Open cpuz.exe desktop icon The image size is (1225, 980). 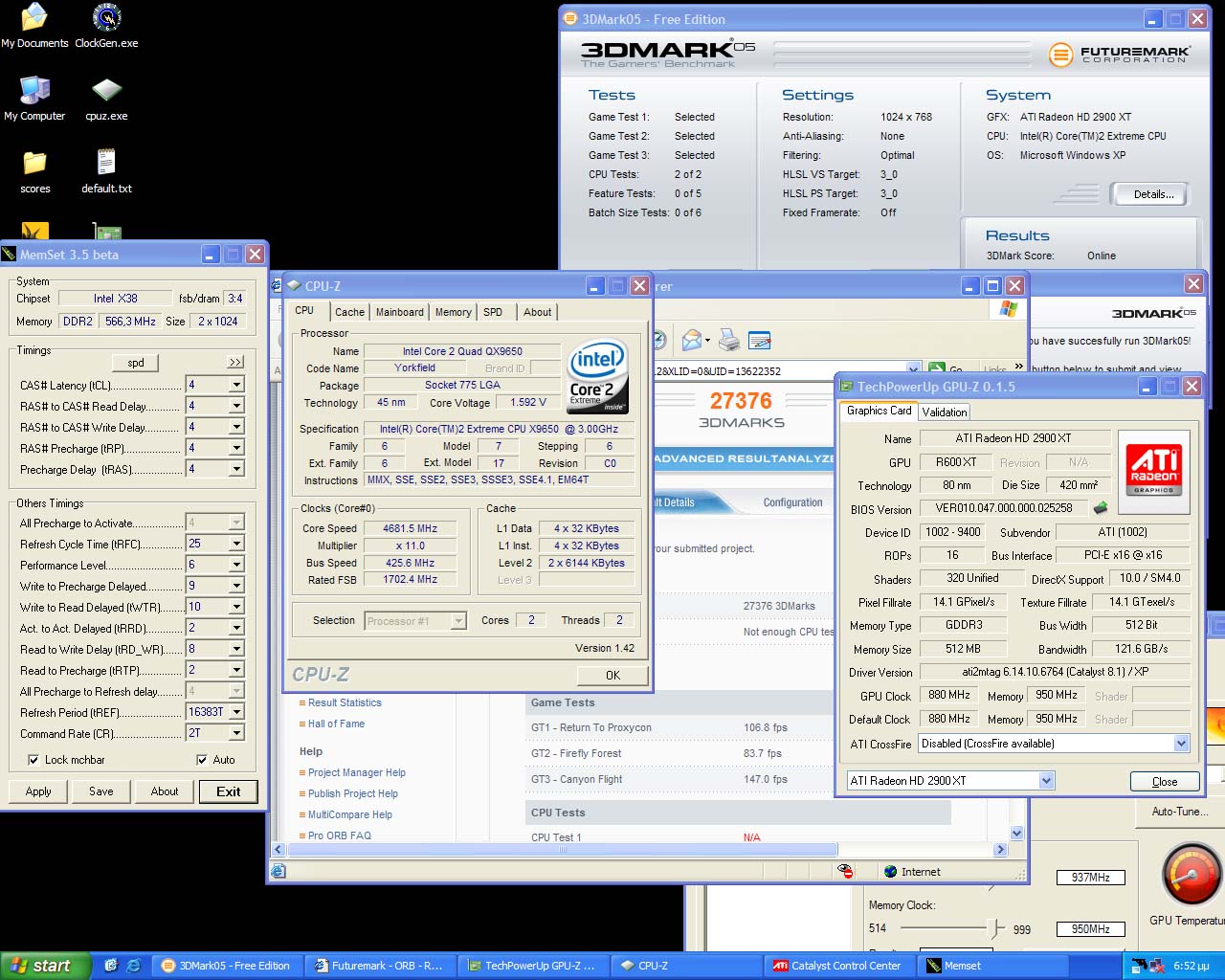(x=106, y=99)
